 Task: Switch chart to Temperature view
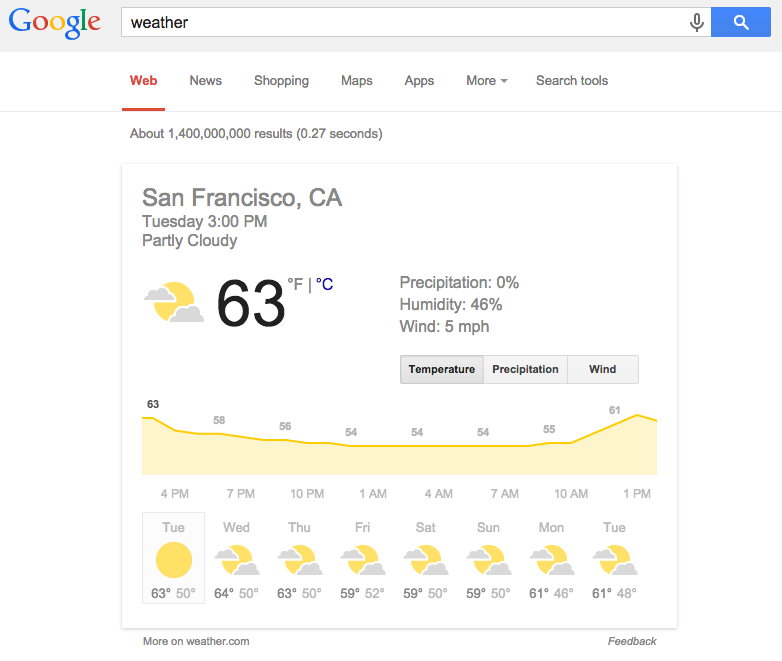[x=442, y=369]
